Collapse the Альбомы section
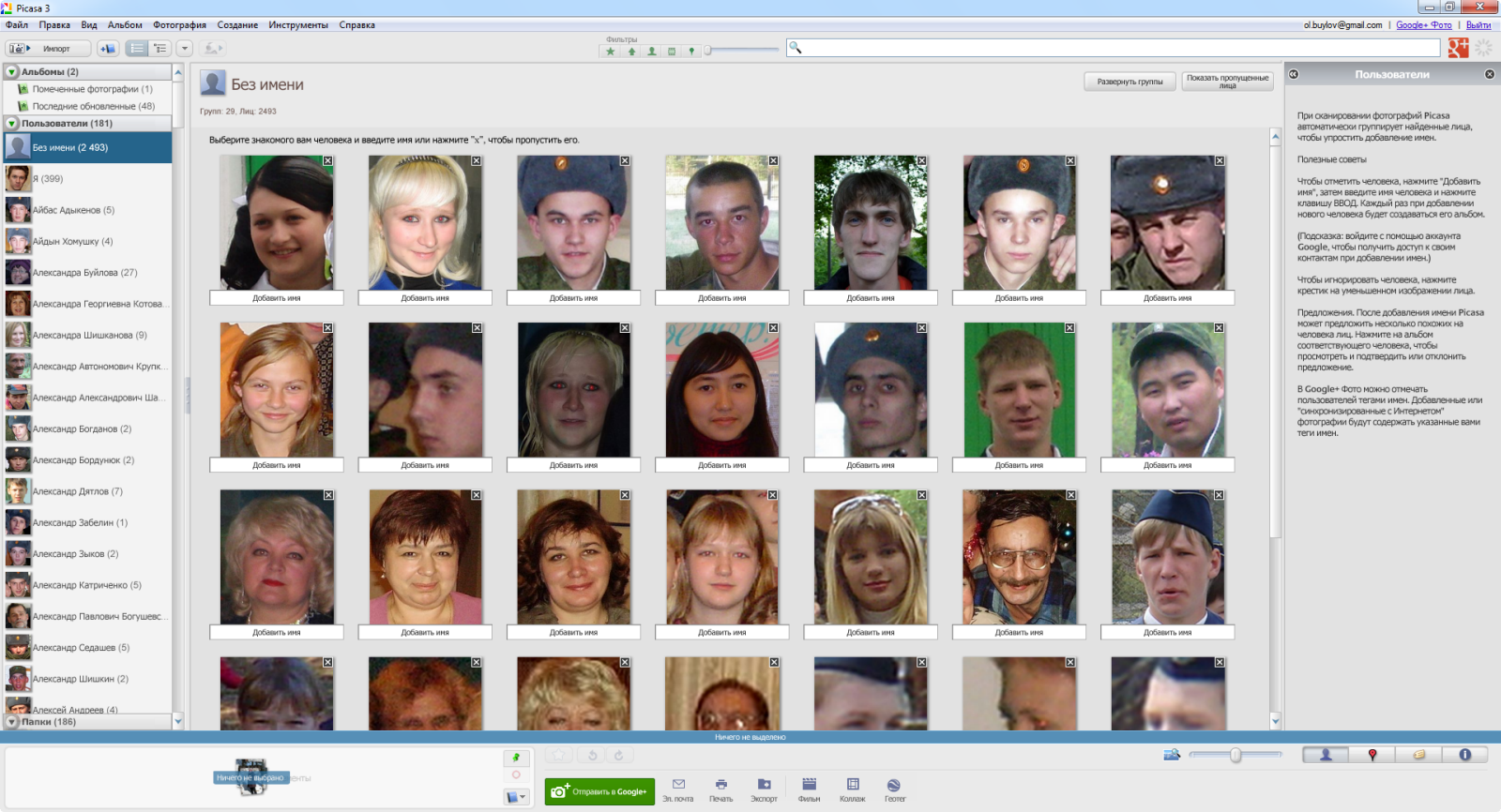 tap(12, 72)
